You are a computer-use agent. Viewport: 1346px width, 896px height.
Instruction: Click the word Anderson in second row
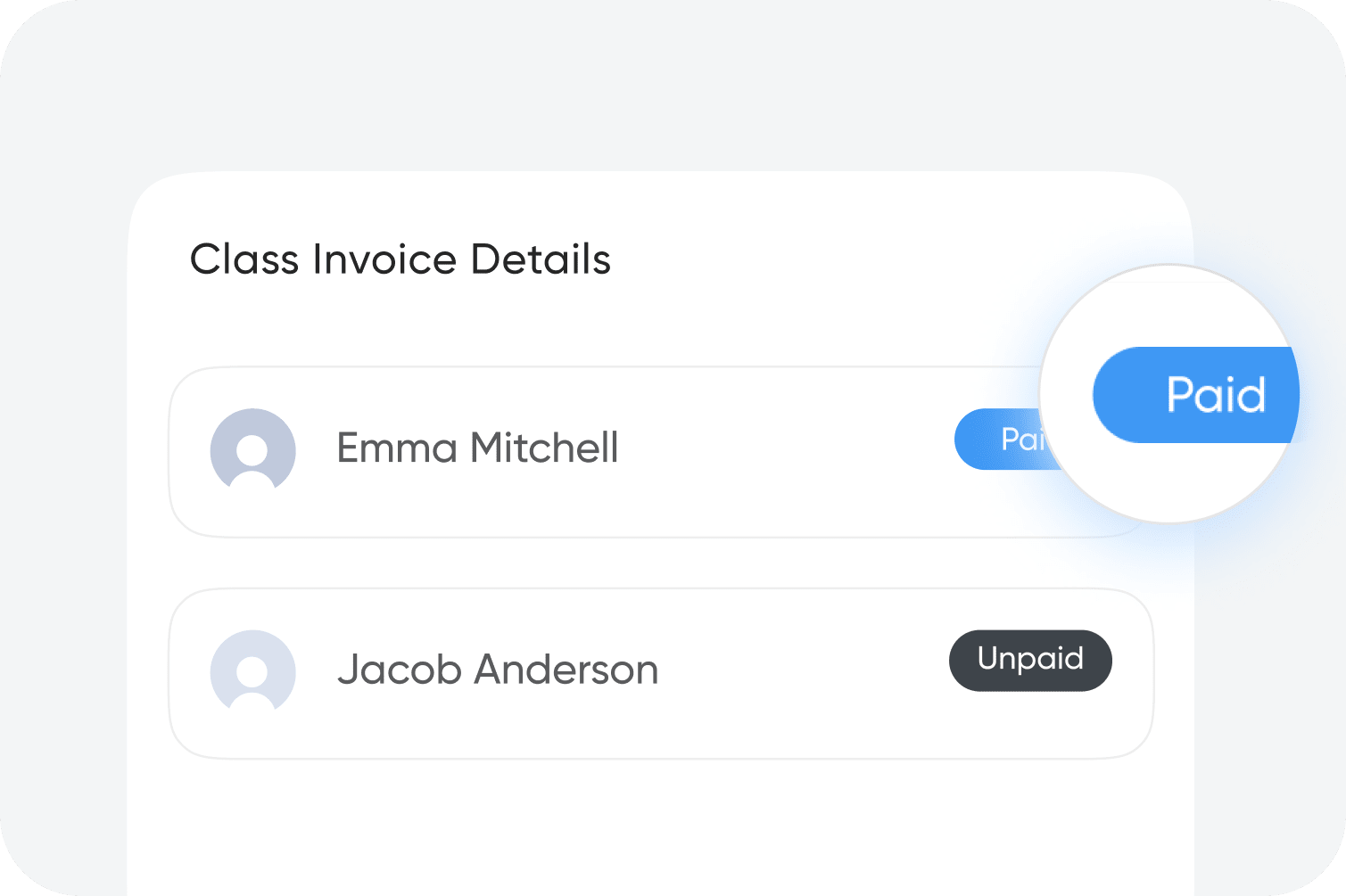point(566,670)
